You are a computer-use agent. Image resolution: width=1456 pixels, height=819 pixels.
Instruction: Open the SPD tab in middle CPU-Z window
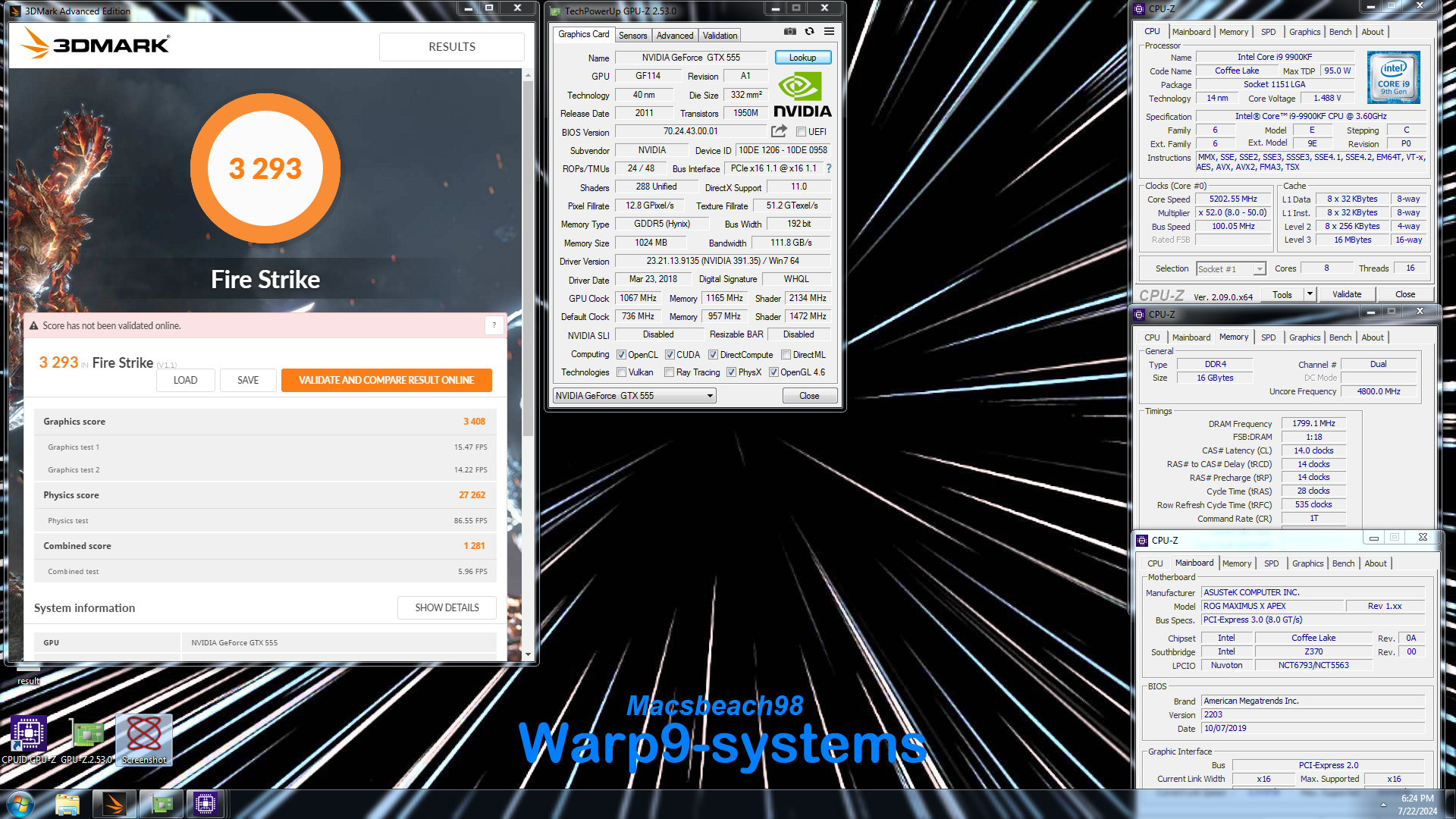(1268, 337)
